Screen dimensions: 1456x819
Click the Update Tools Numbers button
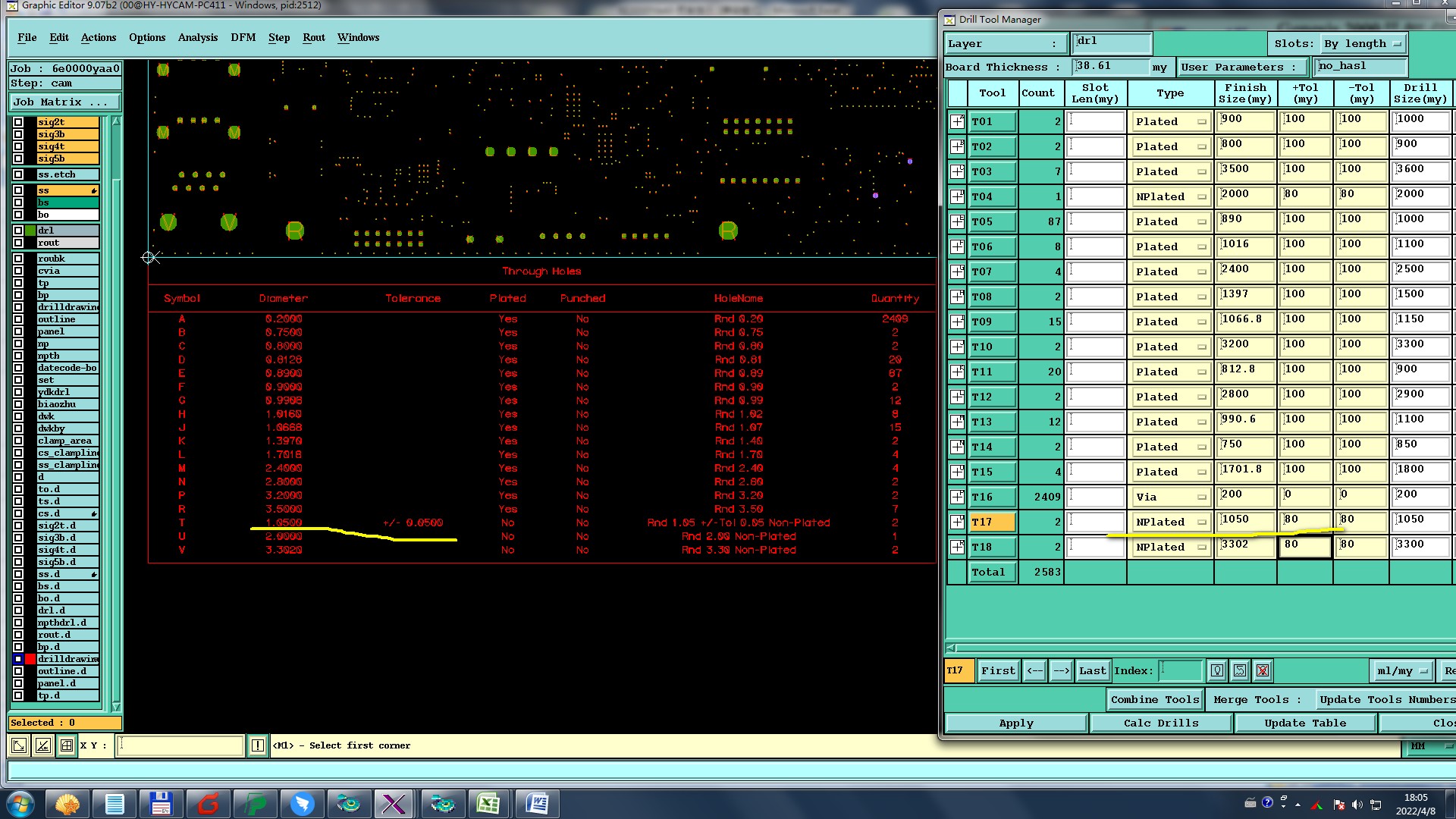tap(1387, 699)
